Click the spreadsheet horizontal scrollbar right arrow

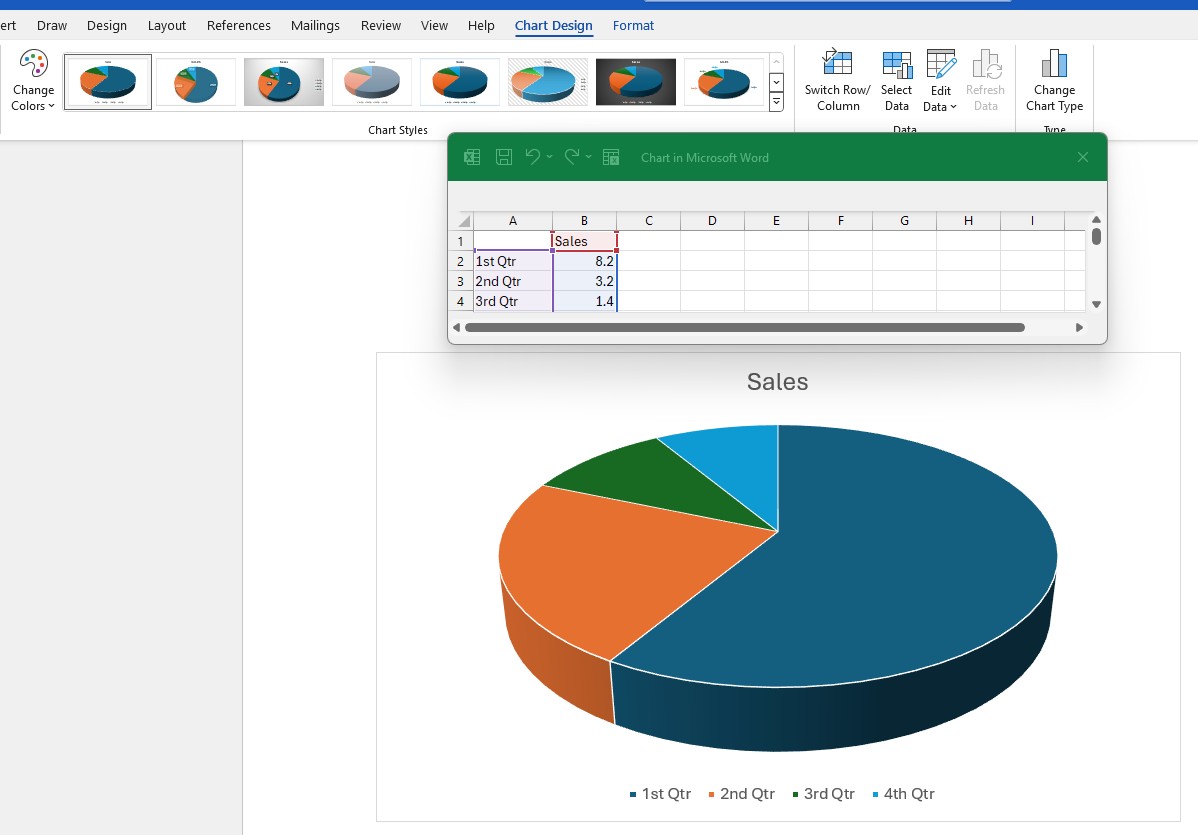(1079, 327)
